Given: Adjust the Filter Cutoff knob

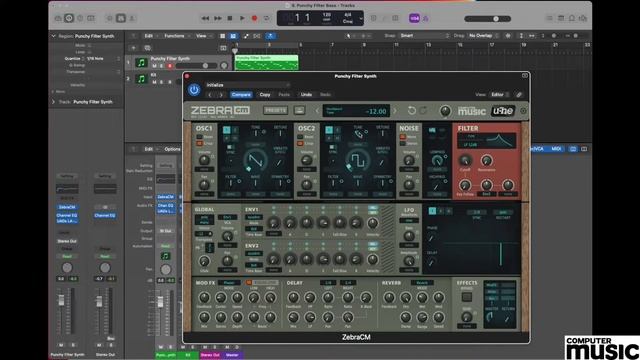Looking at the screenshot, I should point(465,160).
